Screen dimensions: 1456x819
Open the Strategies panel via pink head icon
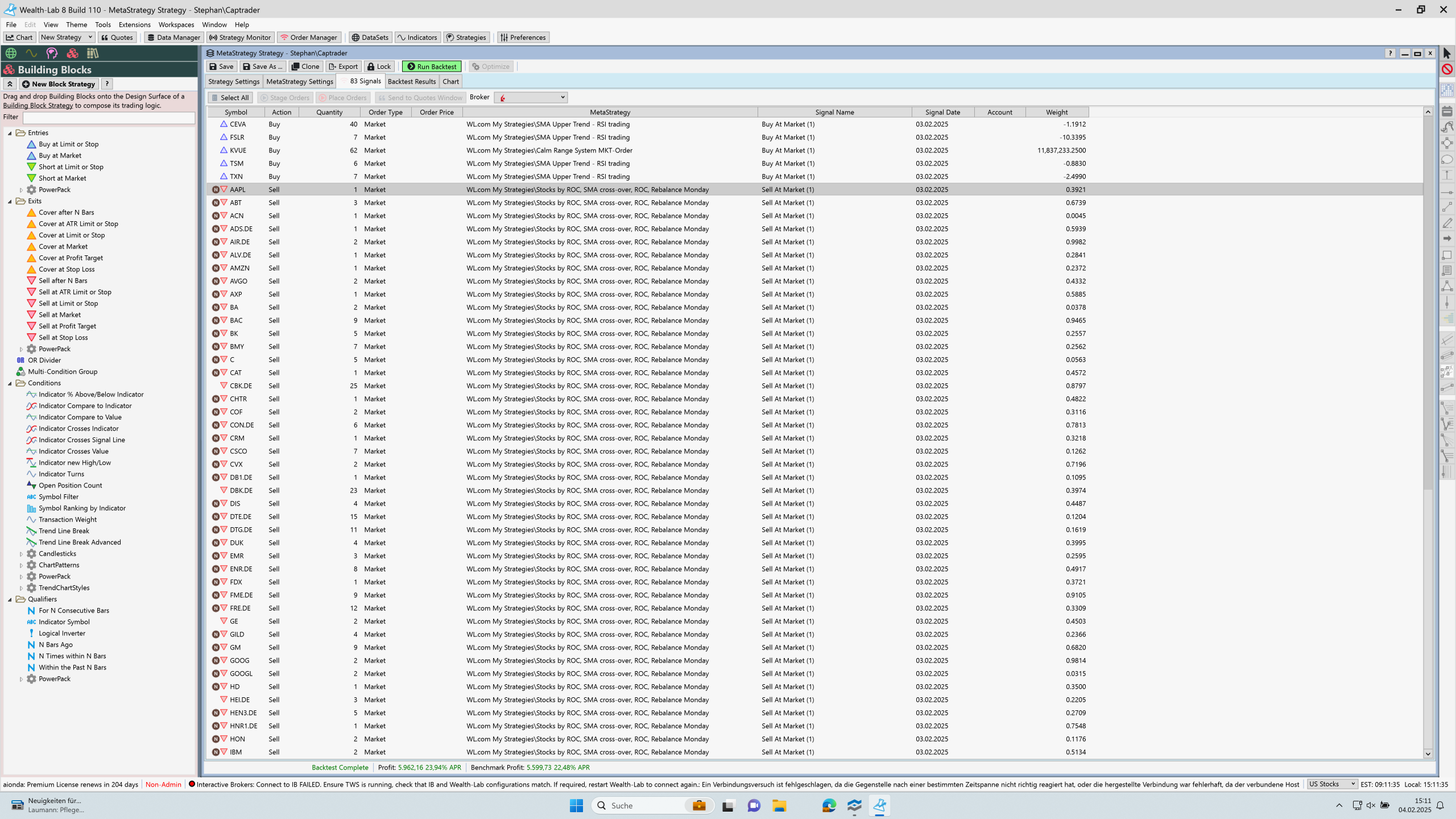[52, 53]
